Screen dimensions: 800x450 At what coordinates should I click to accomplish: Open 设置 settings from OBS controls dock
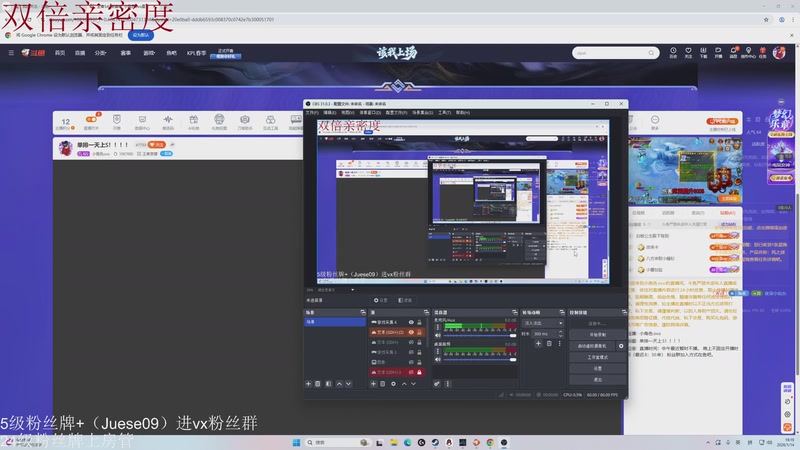pyautogui.click(x=597, y=368)
